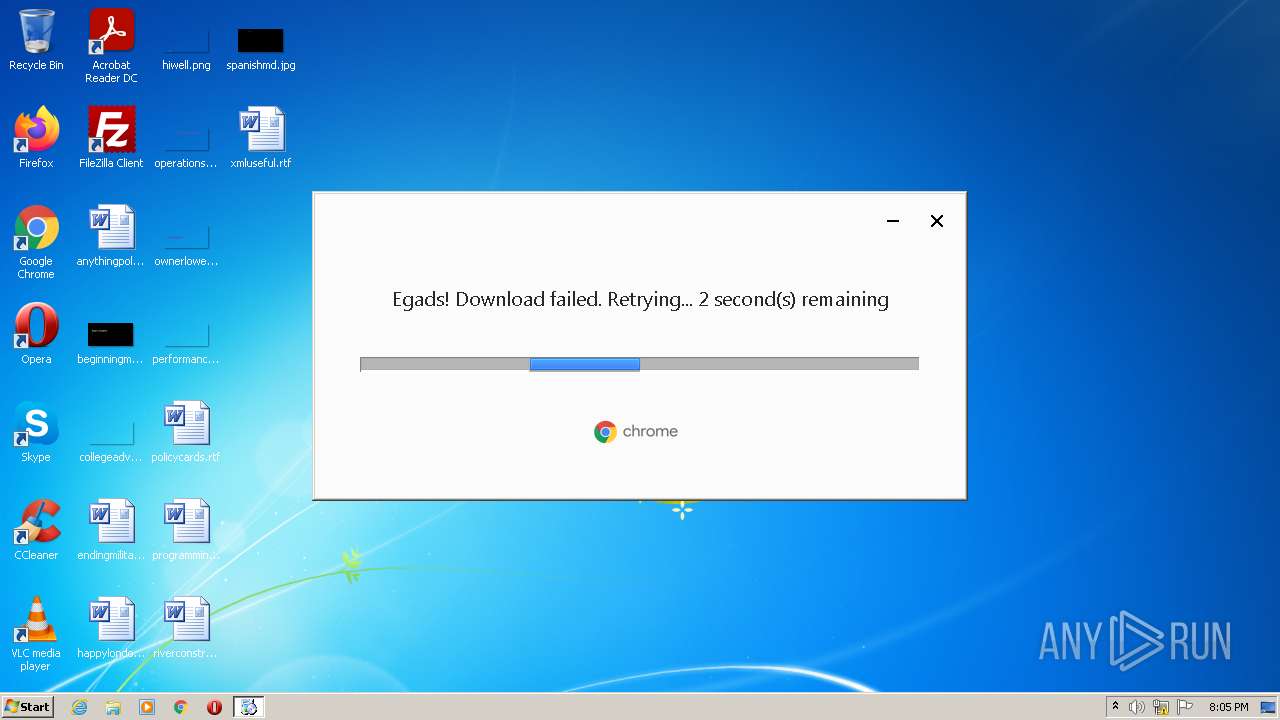Select performanc... desktop file
The height and width of the screenshot is (720, 1280).
[x=186, y=340]
